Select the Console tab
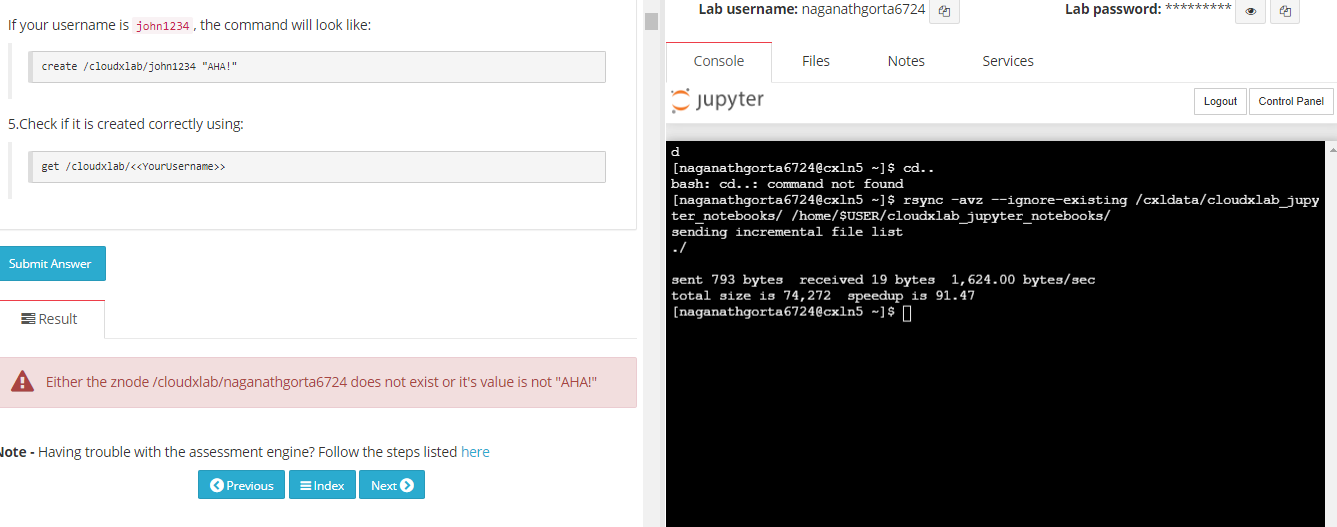The height and width of the screenshot is (527, 1337). (718, 61)
